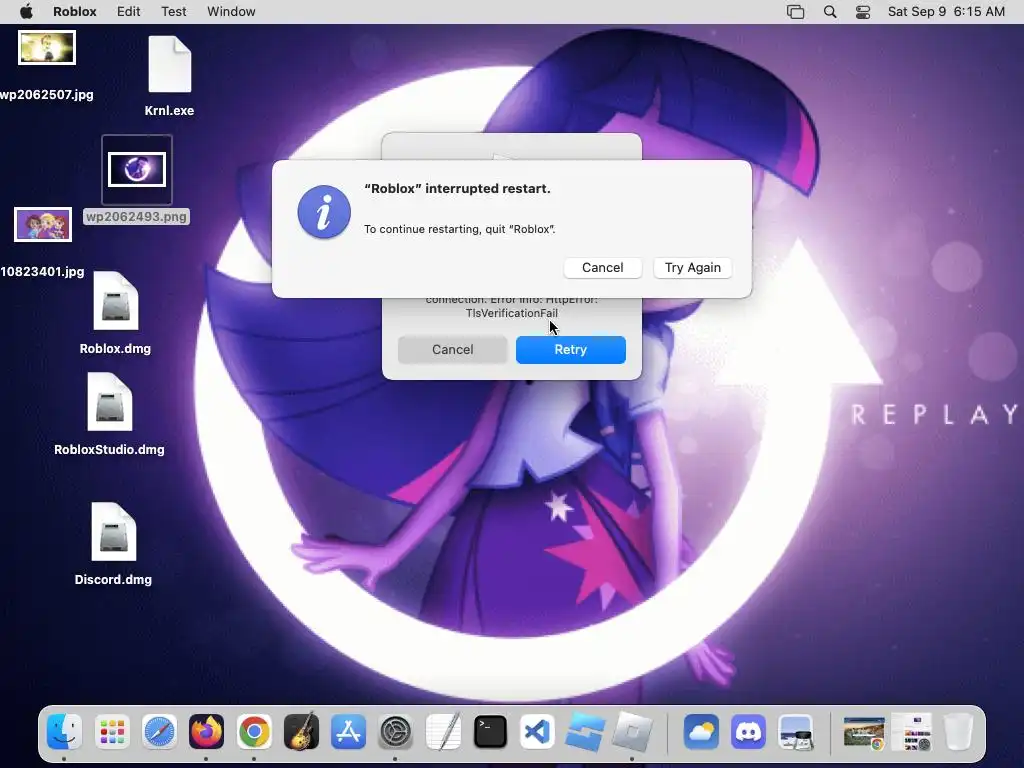Open Launchpad from the dock
The width and height of the screenshot is (1024, 768).
pos(112,731)
